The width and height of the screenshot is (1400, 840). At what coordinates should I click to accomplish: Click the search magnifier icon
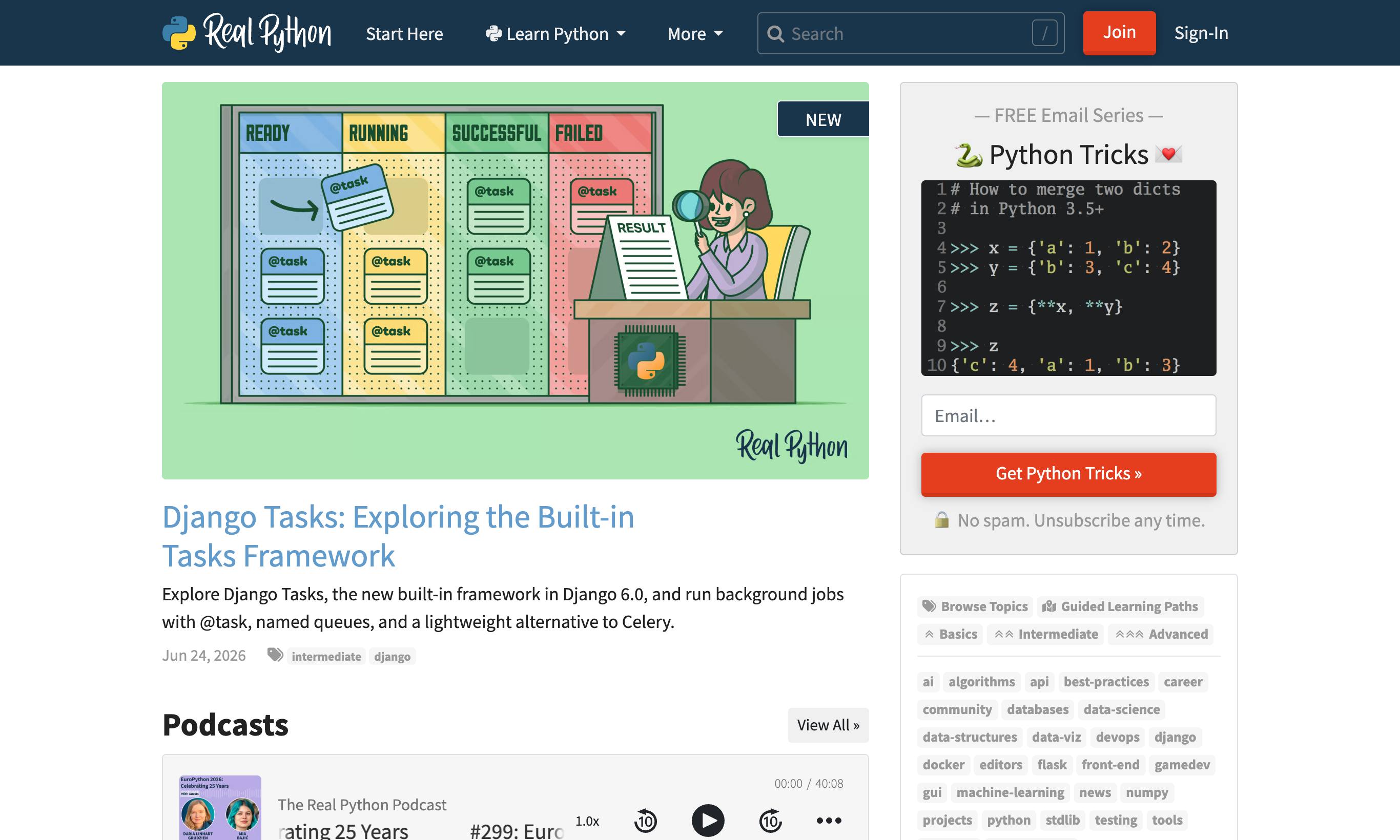(775, 34)
